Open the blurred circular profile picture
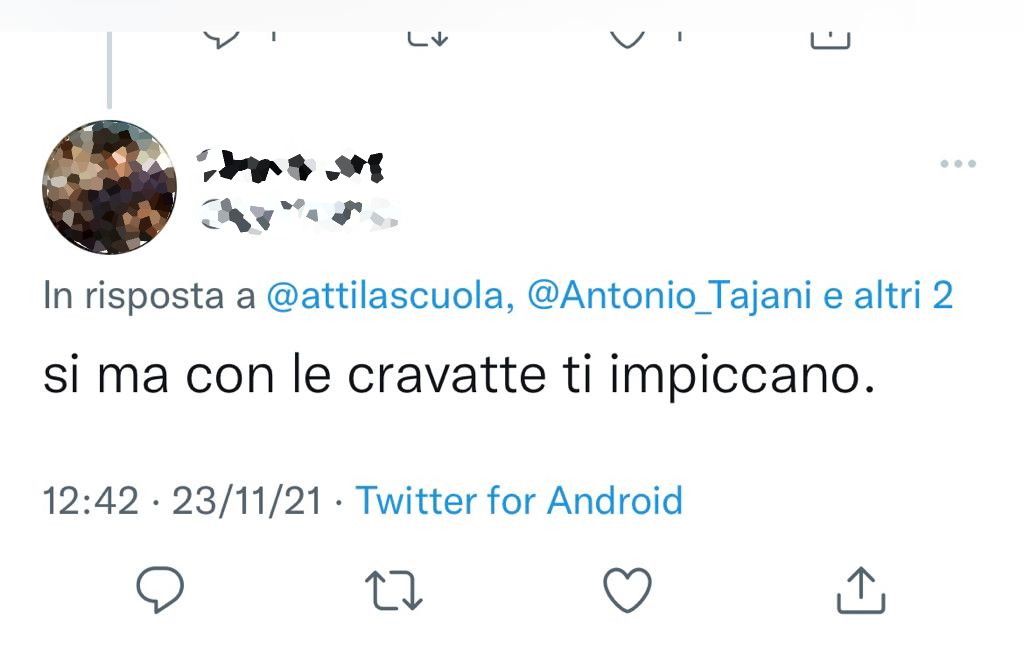Viewport: 1024px width, 661px height. [110, 187]
